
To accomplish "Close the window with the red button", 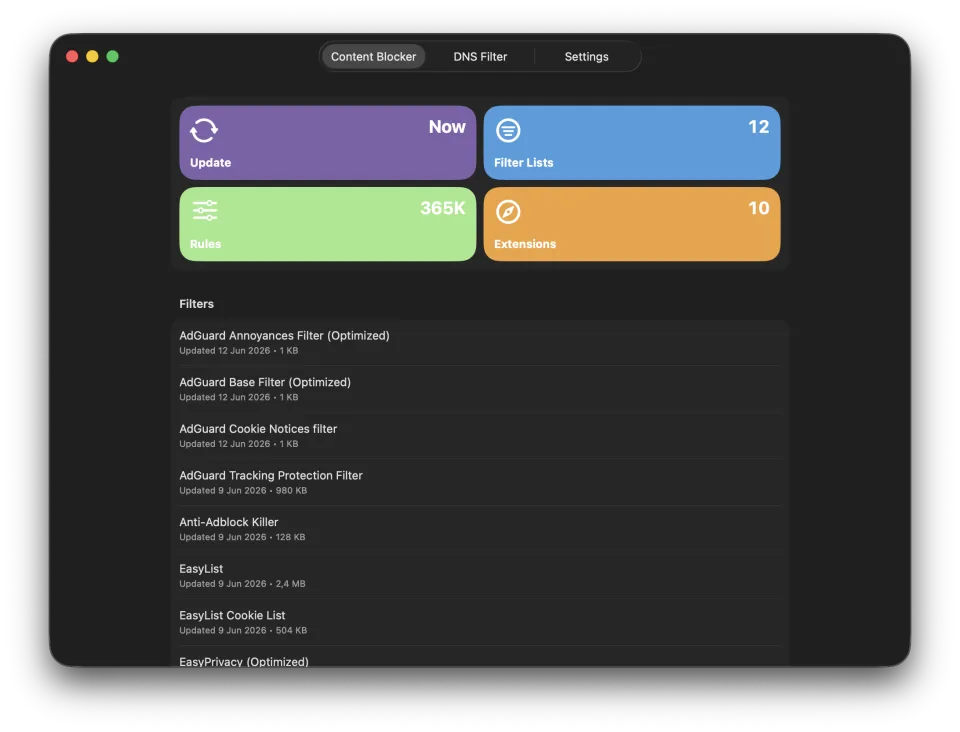I will [72, 56].
